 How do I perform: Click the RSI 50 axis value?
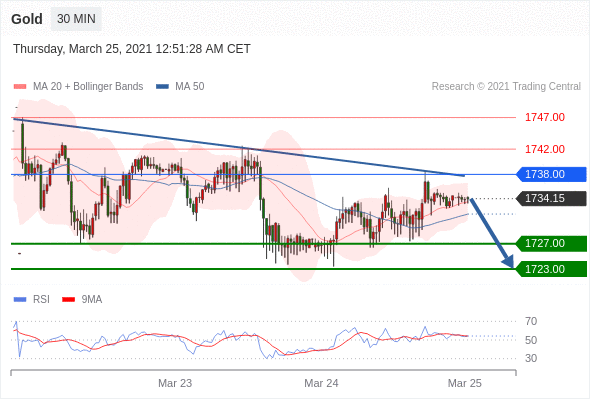tap(531, 340)
